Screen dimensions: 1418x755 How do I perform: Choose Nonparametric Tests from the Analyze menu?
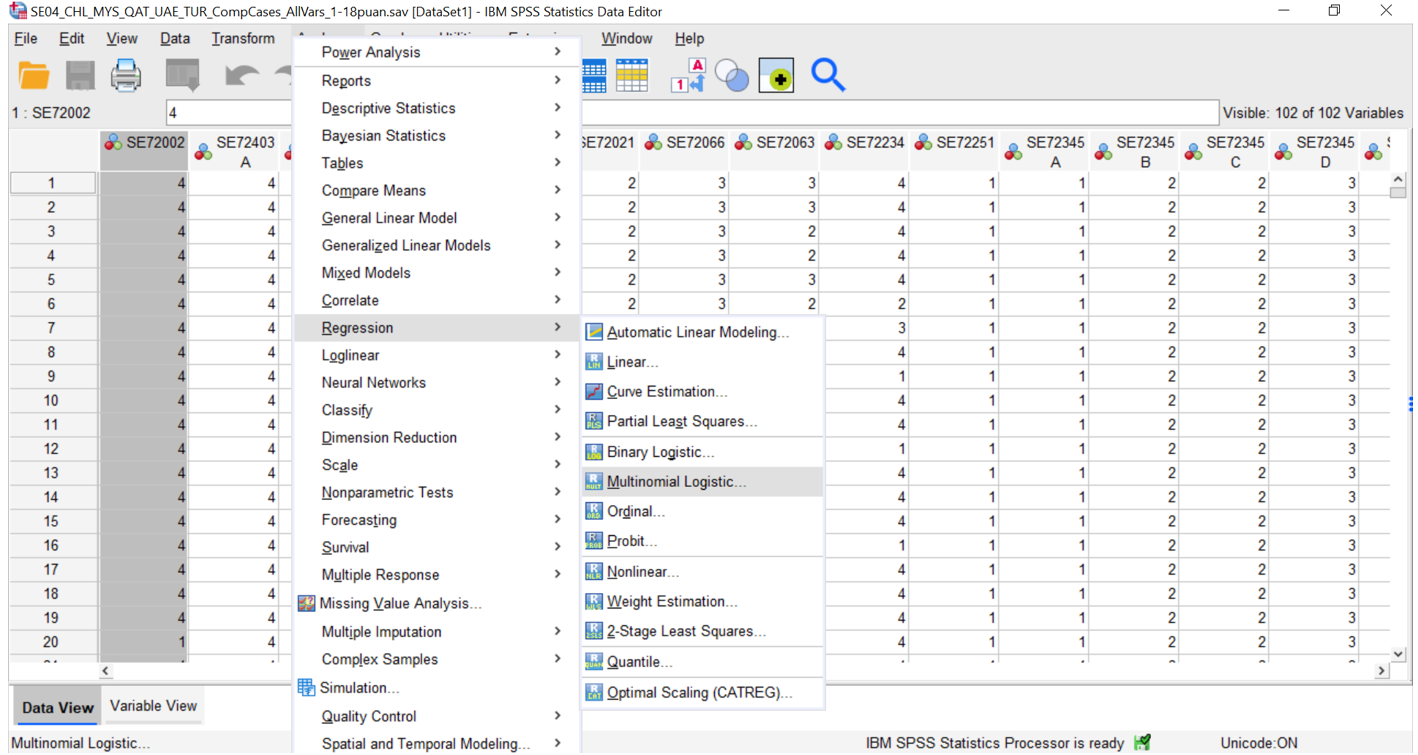click(x=437, y=492)
